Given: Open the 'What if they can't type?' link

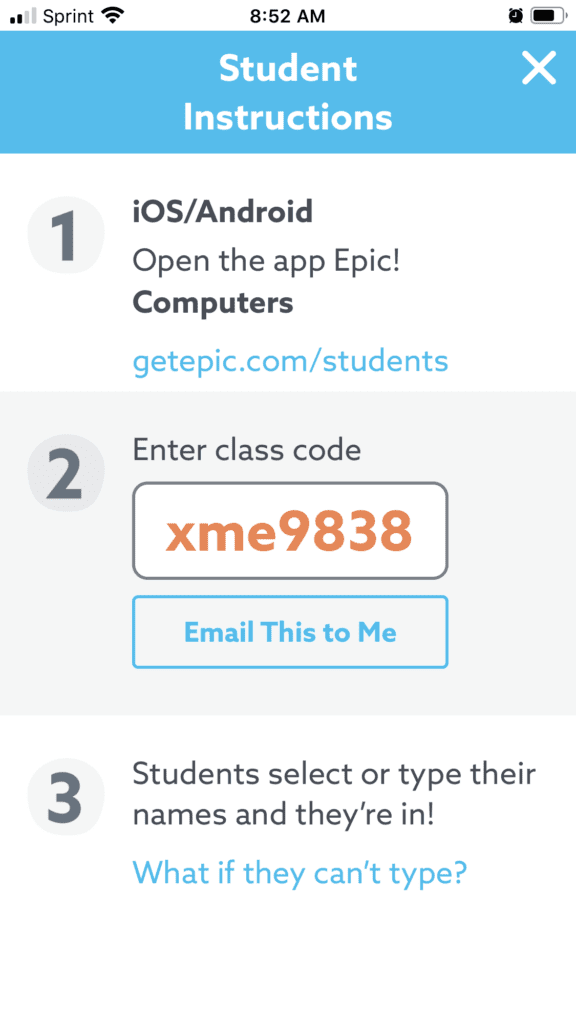Looking at the screenshot, I should tap(300, 871).
